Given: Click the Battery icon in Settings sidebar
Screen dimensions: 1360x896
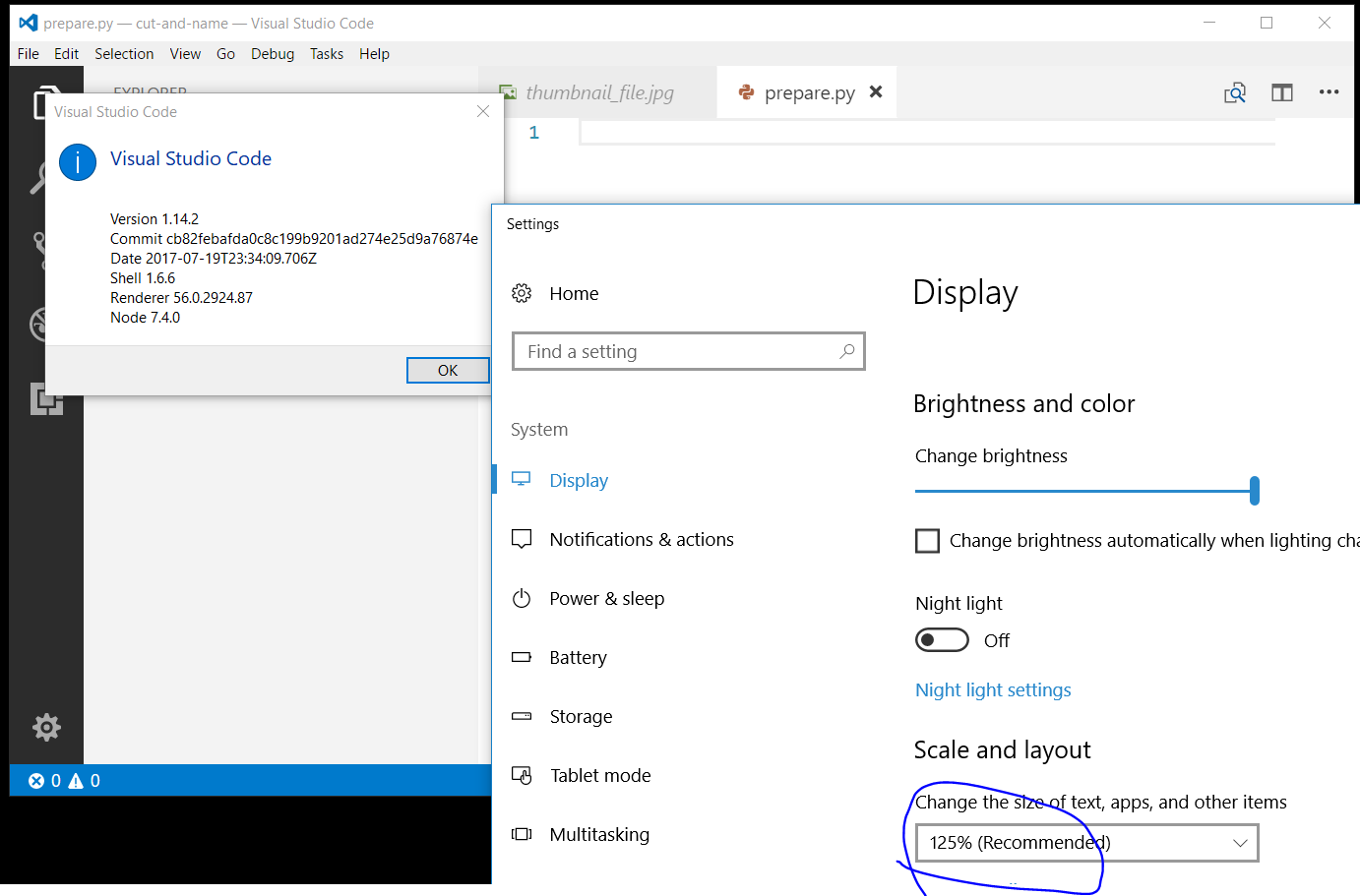Looking at the screenshot, I should [x=522, y=657].
